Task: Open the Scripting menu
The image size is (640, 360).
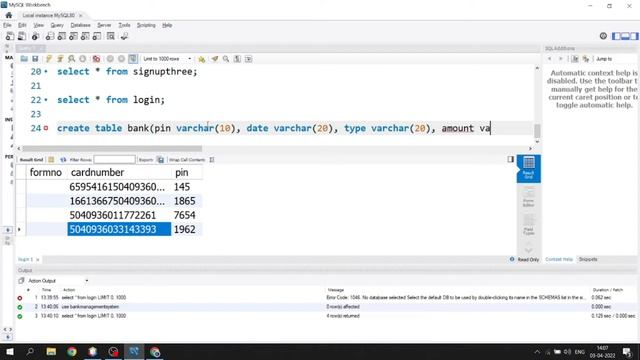Action: 146,25
